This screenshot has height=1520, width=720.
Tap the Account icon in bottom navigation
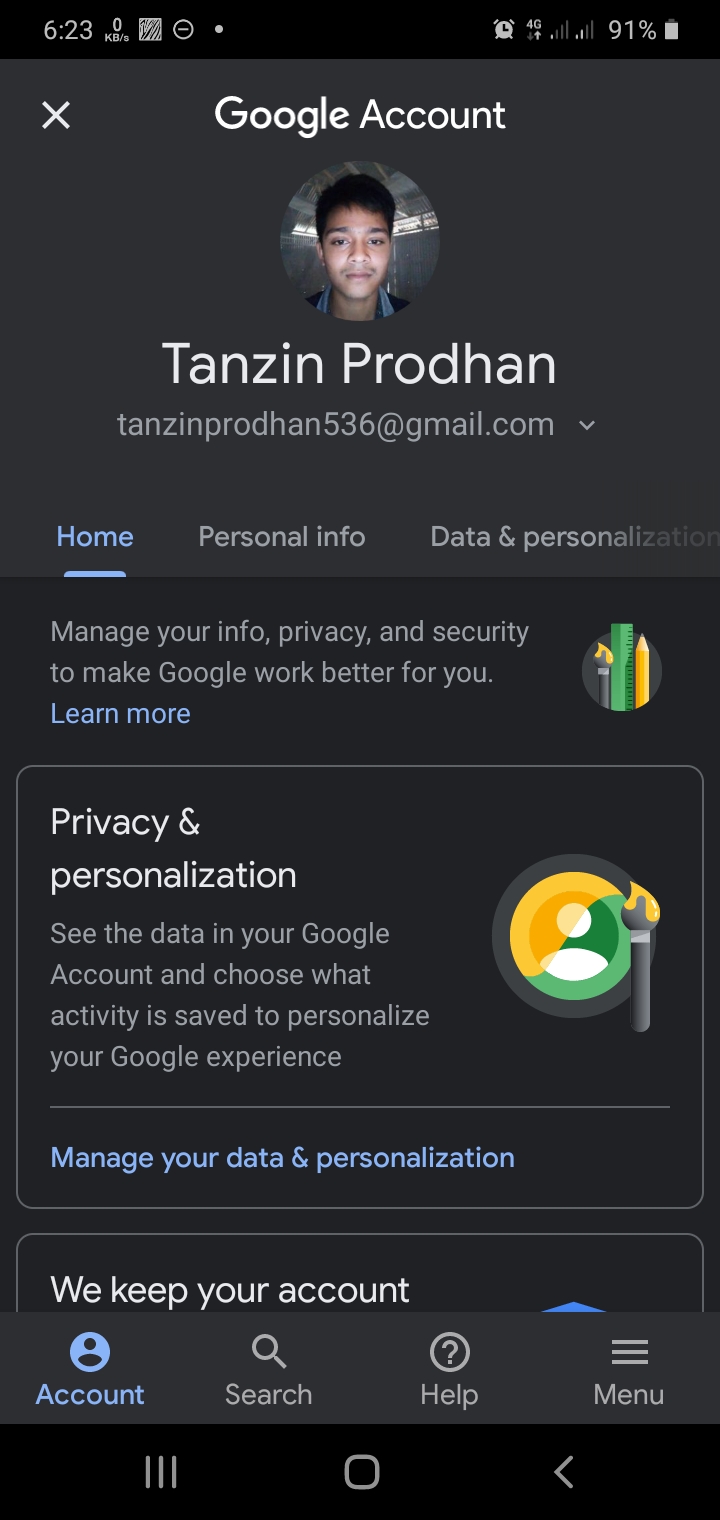[90, 1353]
